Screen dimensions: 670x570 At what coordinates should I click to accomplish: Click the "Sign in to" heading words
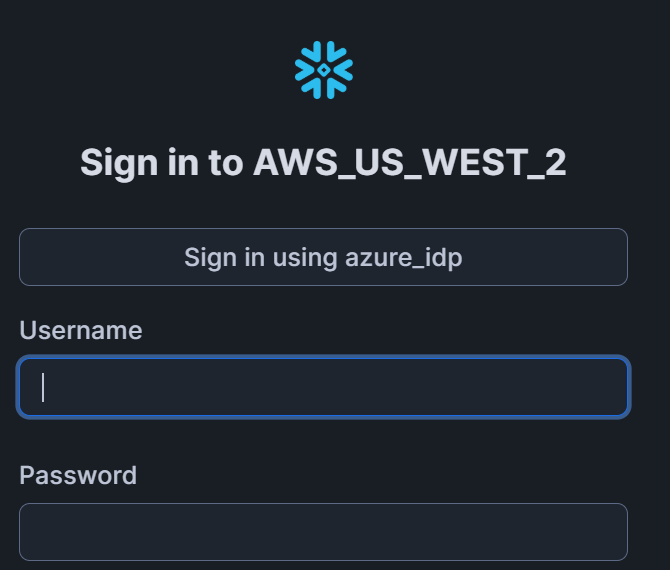pyautogui.click(x=161, y=163)
